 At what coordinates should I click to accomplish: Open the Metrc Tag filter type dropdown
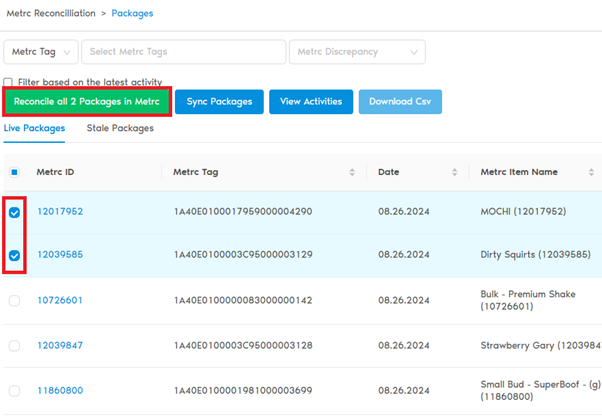(x=41, y=52)
